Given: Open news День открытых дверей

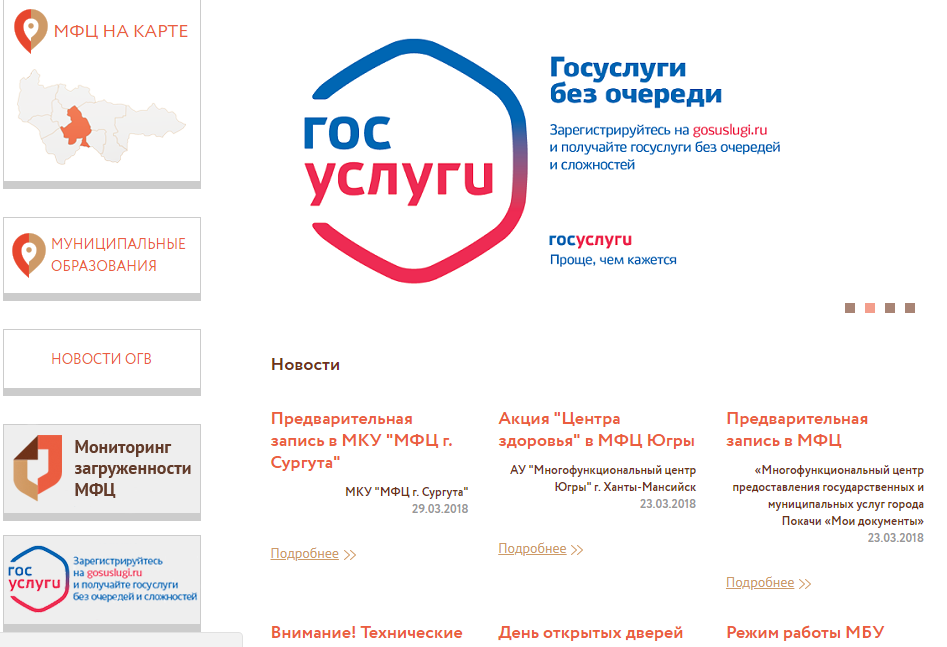Looking at the screenshot, I should 591,633.
